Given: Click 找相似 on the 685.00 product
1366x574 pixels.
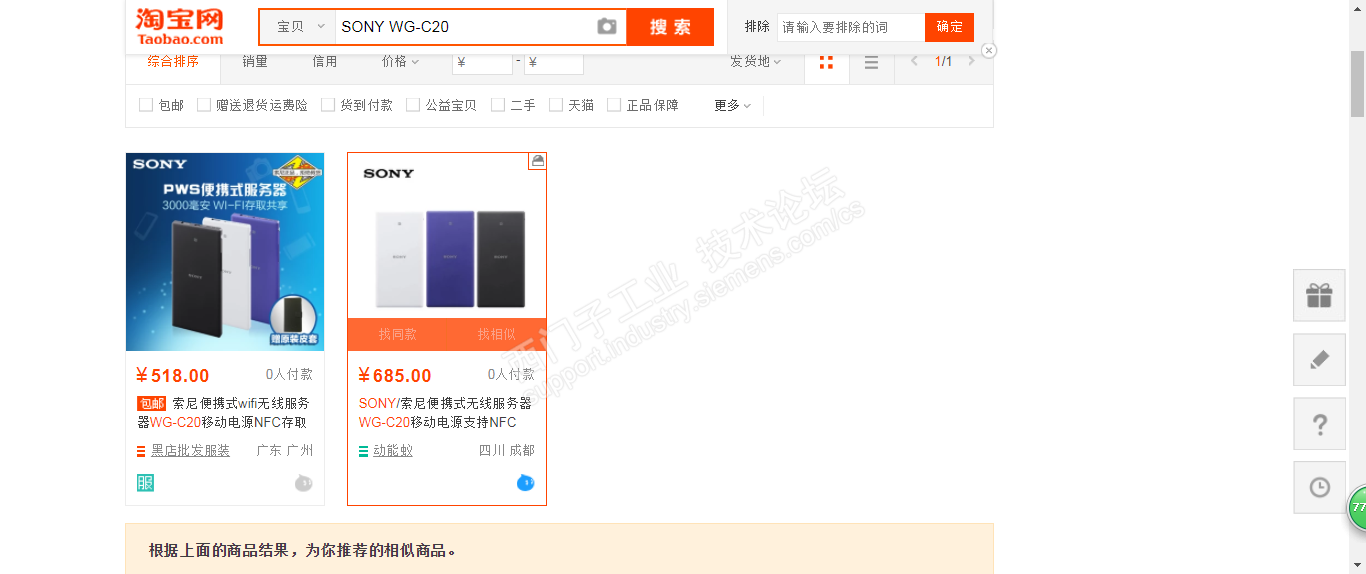Looking at the screenshot, I should click(496, 334).
